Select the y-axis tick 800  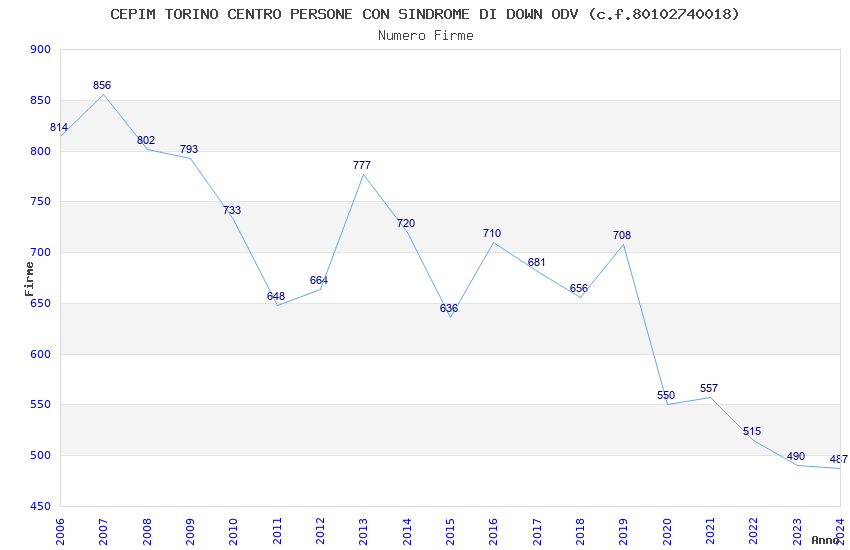click(41, 151)
